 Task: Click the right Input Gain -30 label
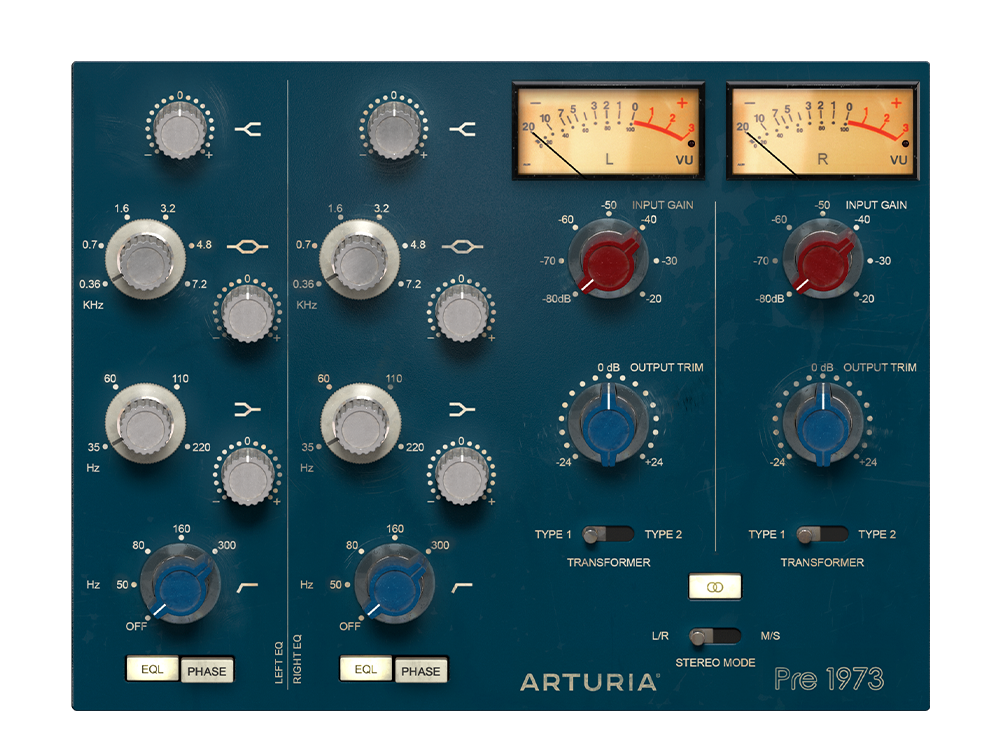click(x=883, y=261)
